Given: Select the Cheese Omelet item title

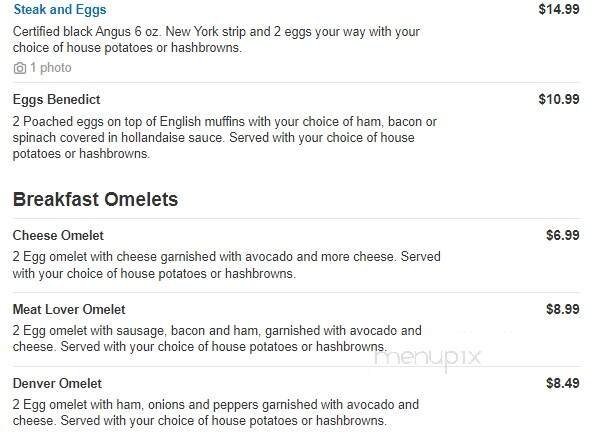Looking at the screenshot, I should tap(58, 235).
